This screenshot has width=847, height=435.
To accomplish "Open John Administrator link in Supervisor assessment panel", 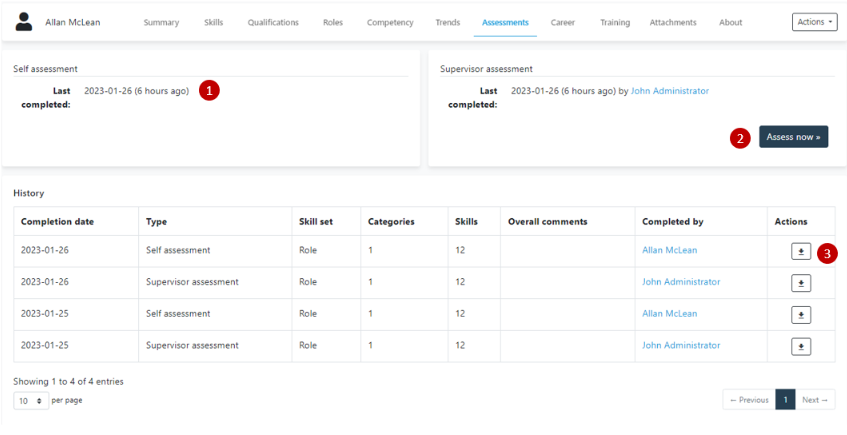I will click(x=669, y=91).
